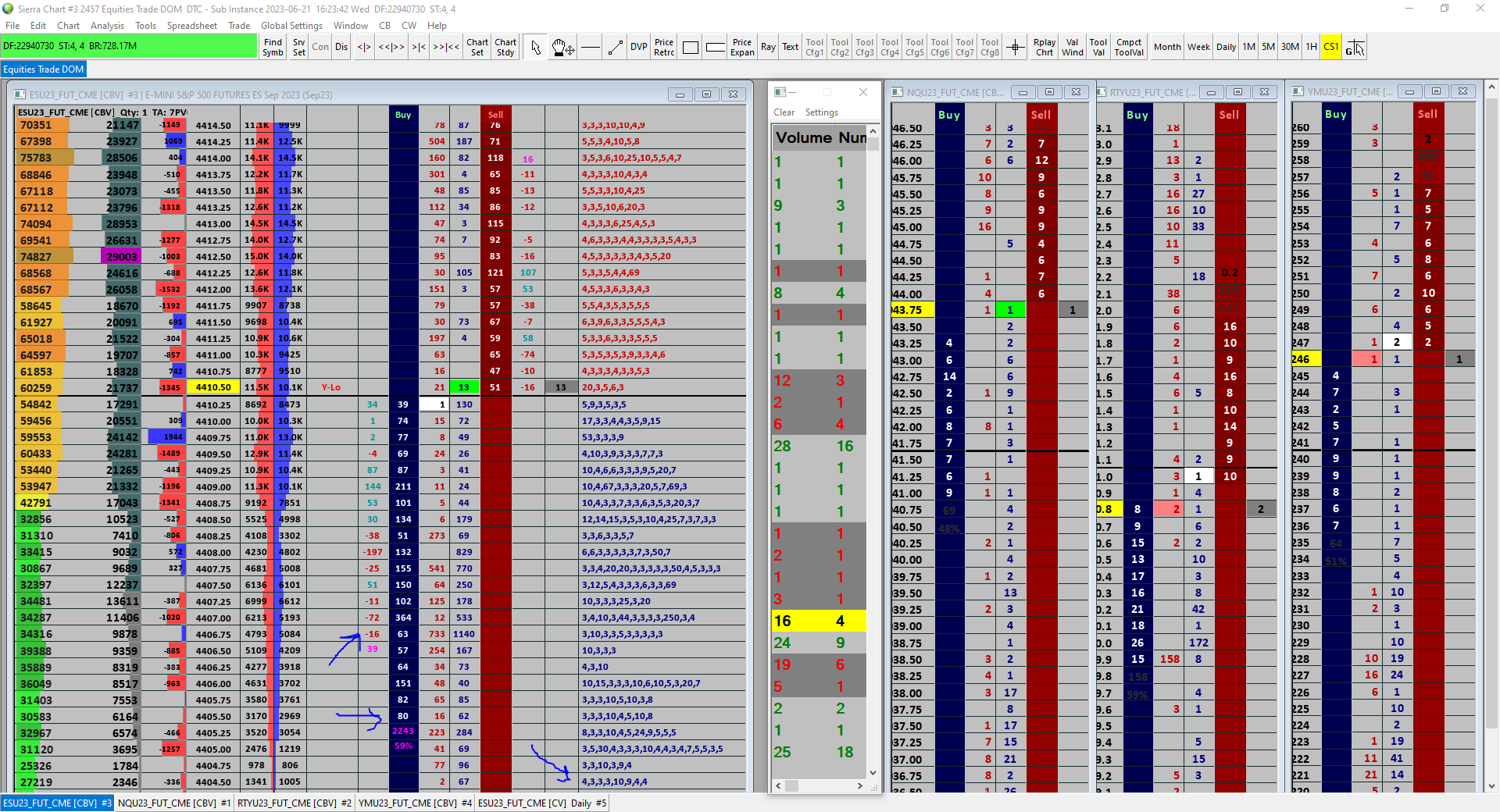Screen dimensions: 1500x812
Task: Select the wide rectangle highlight tool
Action: 715,48
